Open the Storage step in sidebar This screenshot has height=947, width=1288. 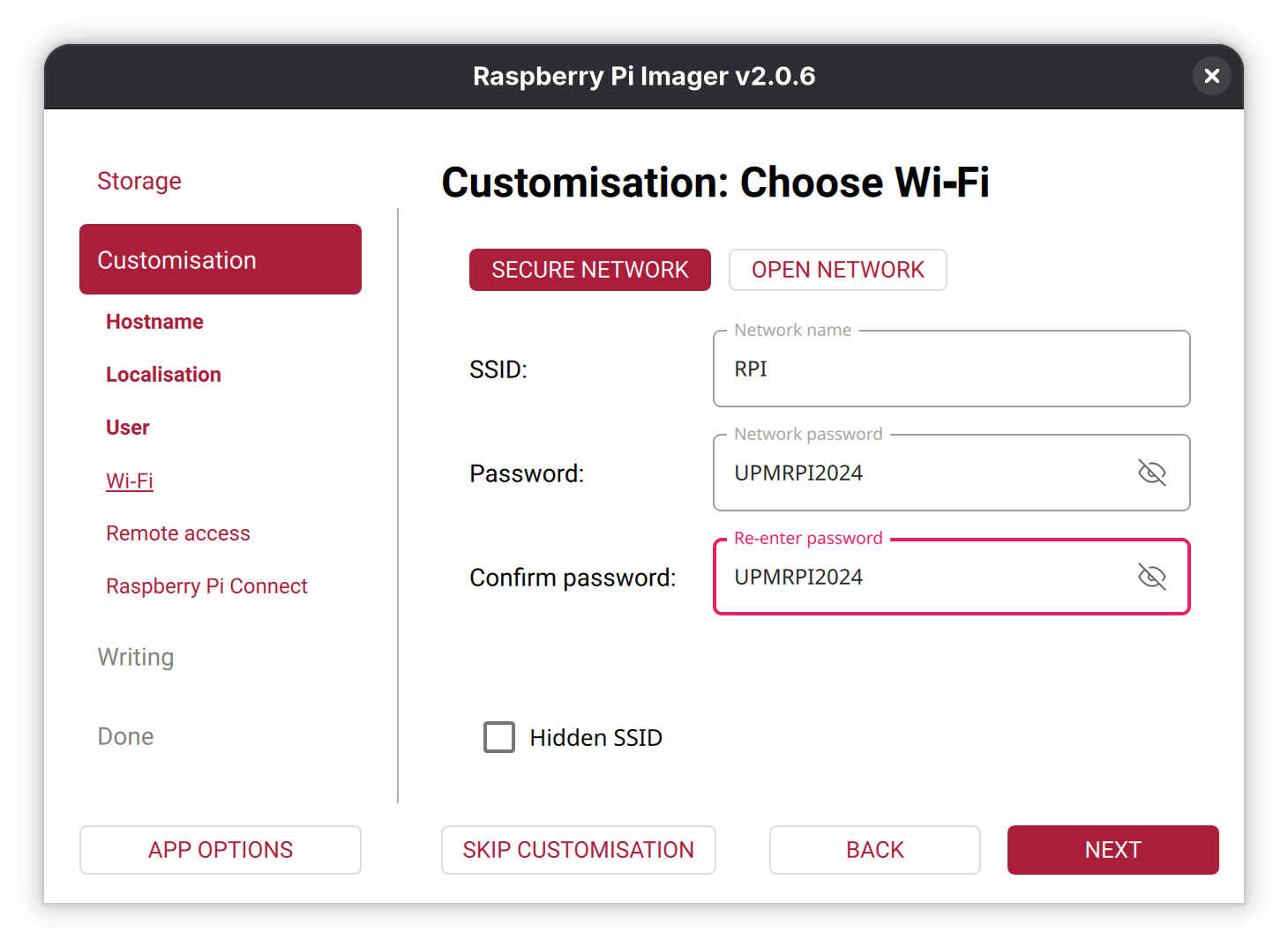[139, 181]
